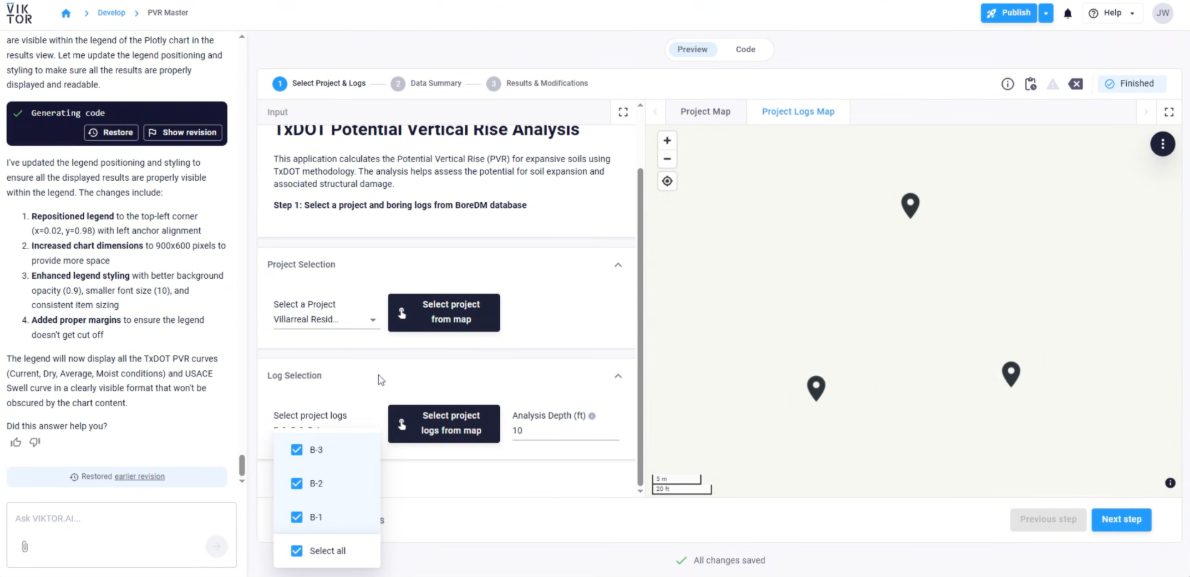Collapse the Log Selection section
Screen dimensions: 1190x577
(x=618, y=376)
